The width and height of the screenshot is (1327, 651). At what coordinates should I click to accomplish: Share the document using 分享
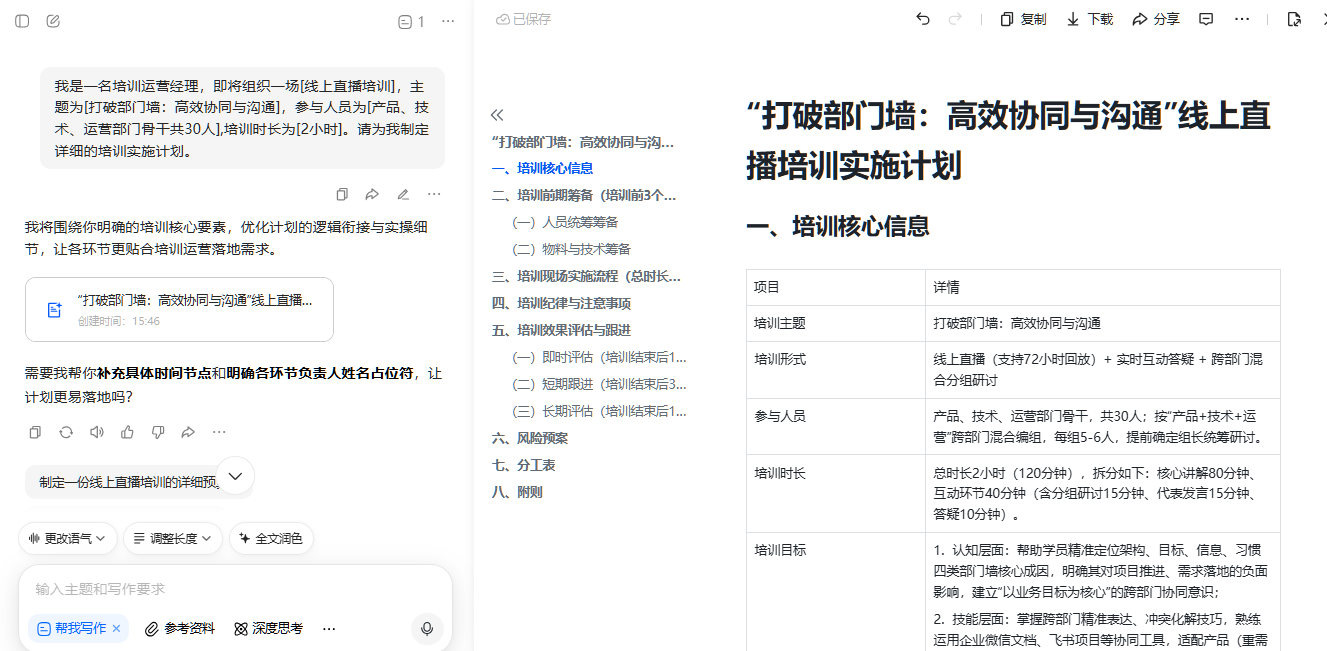click(x=1155, y=19)
